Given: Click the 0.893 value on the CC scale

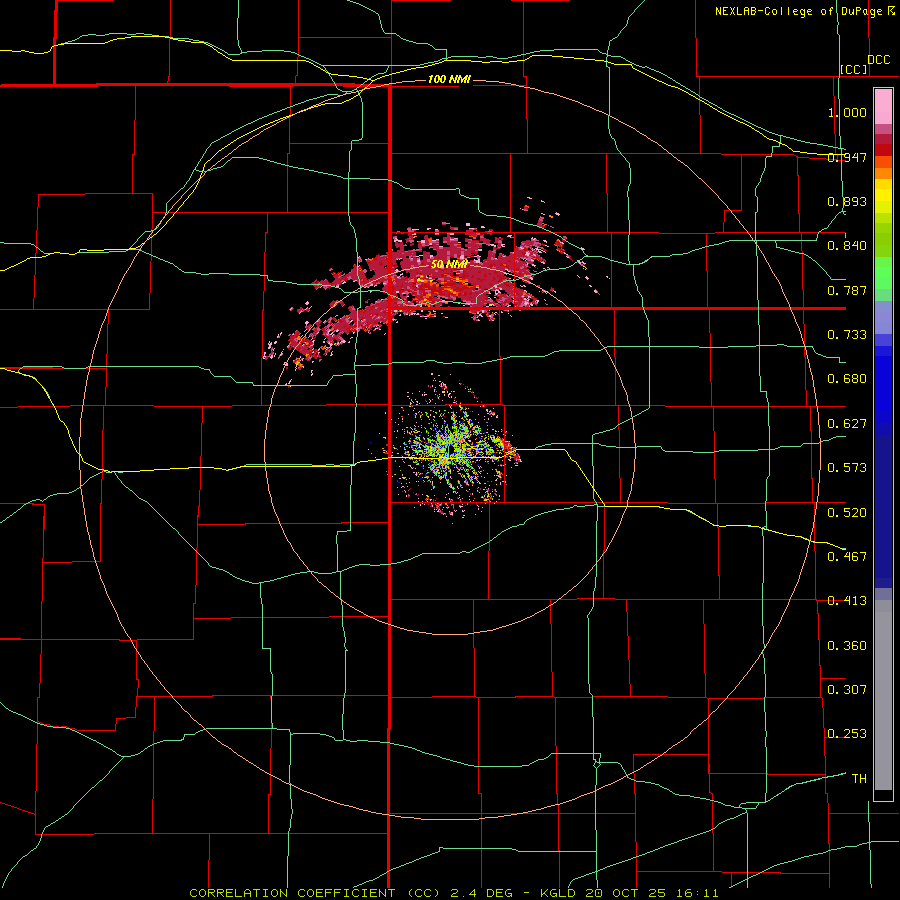Looking at the screenshot, I should point(847,201).
